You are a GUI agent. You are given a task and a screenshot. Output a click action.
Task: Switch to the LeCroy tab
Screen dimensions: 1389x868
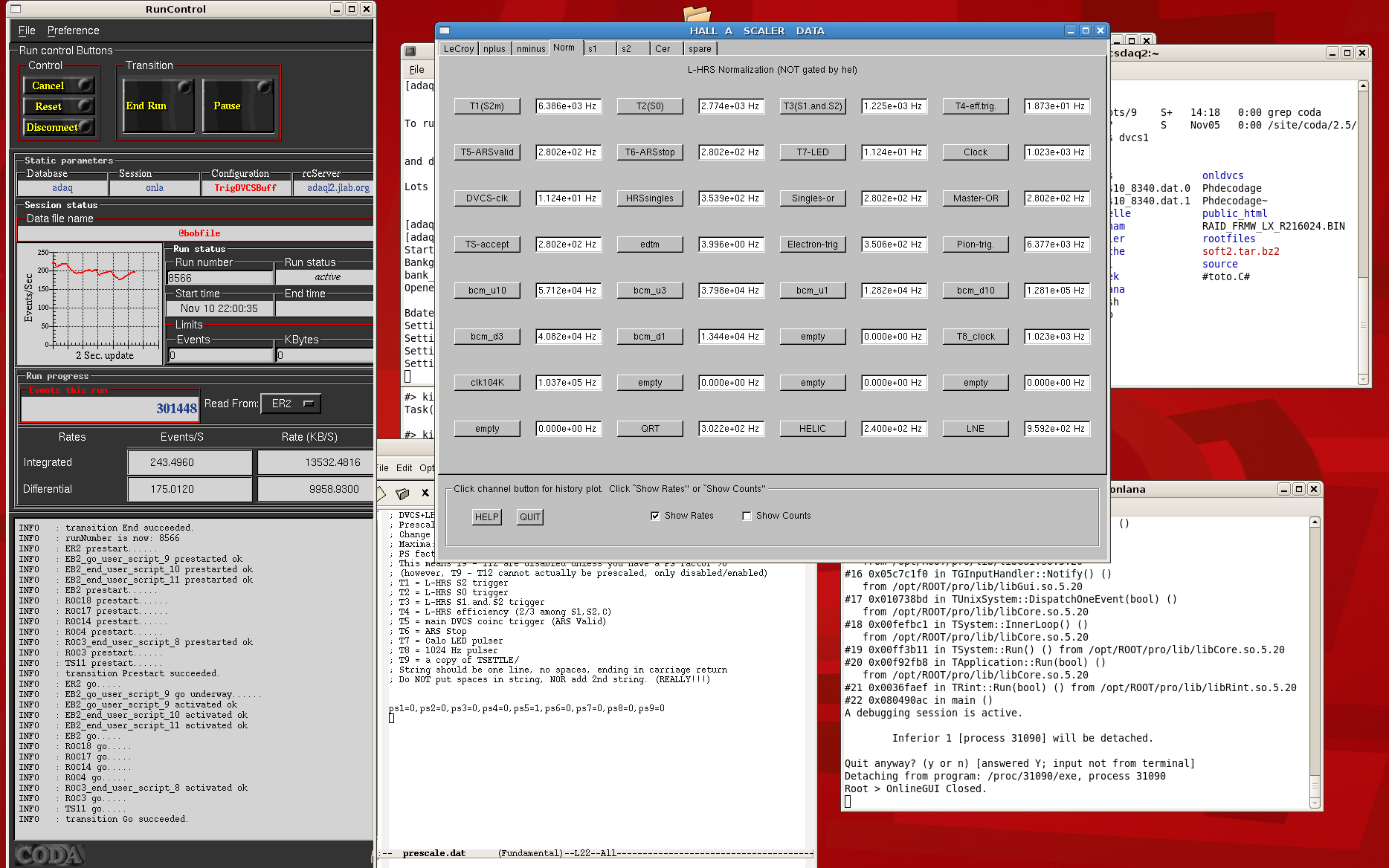coord(458,49)
